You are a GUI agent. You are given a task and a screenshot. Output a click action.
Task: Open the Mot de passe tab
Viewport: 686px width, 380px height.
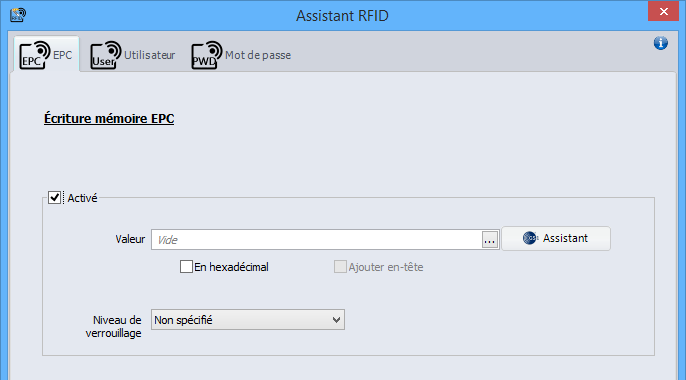[x=241, y=55]
